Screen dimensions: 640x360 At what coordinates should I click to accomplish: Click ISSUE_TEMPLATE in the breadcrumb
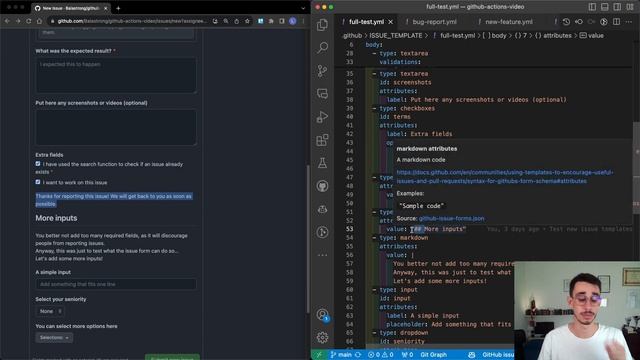[396, 36]
